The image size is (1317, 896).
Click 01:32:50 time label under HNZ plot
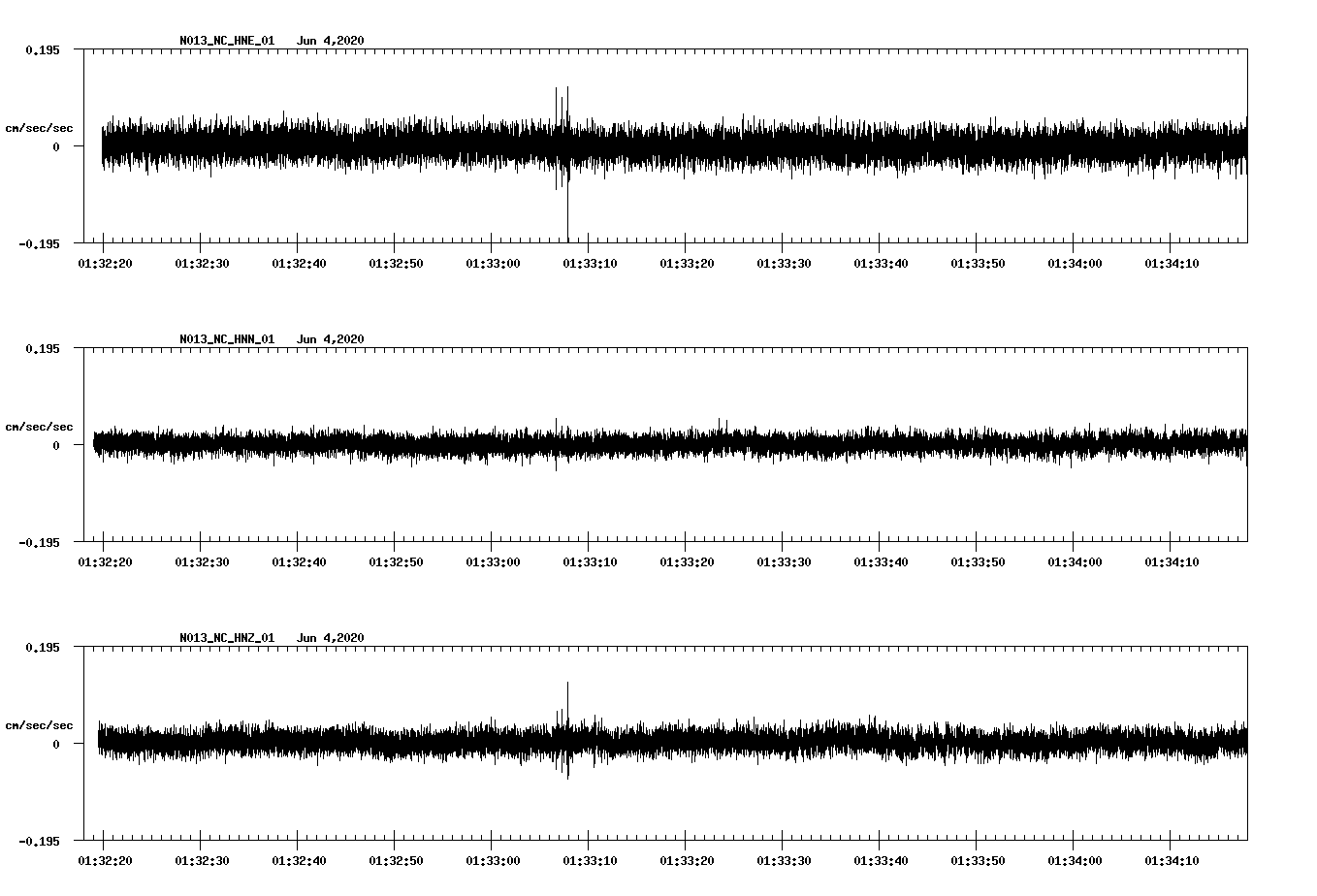(396, 861)
